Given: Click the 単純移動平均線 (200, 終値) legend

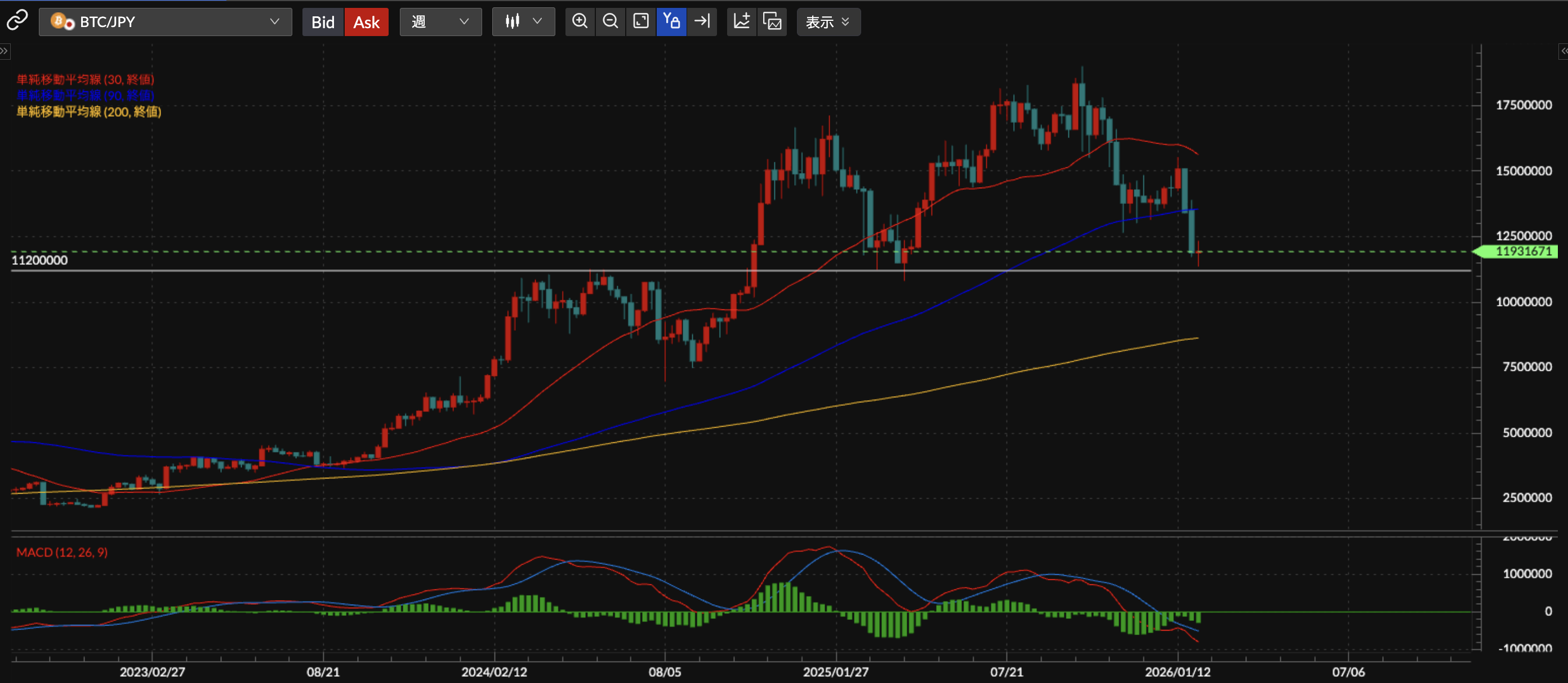Looking at the screenshot, I should click(x=89, y=112).
